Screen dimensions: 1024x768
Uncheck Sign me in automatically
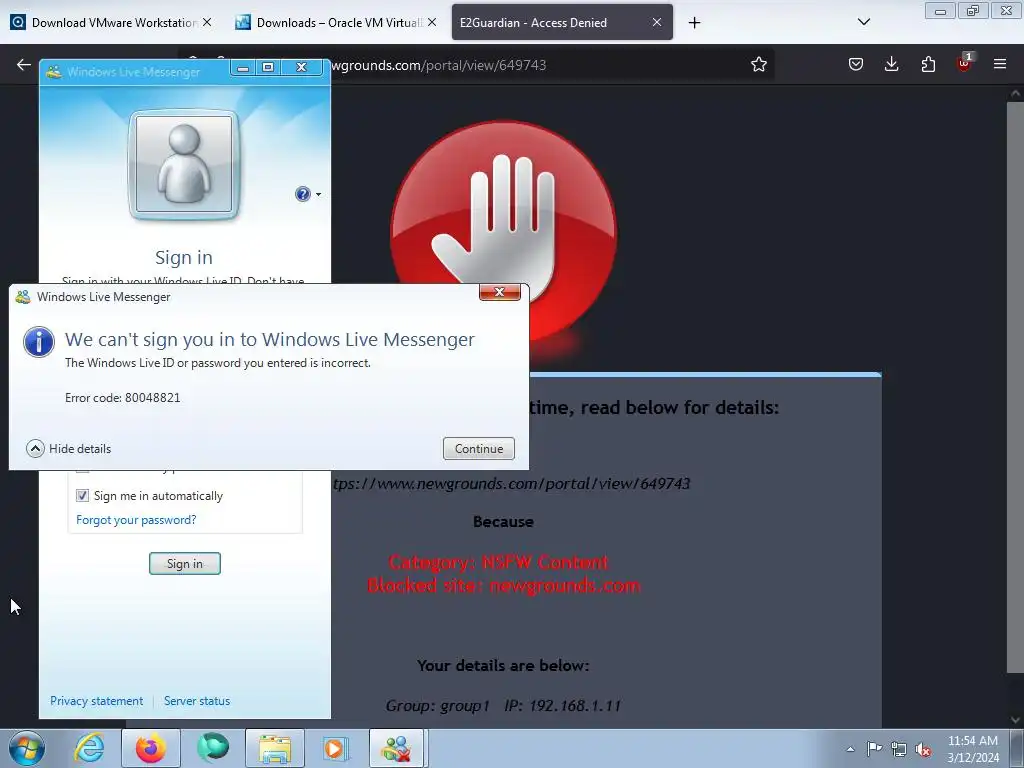point(82,496)
